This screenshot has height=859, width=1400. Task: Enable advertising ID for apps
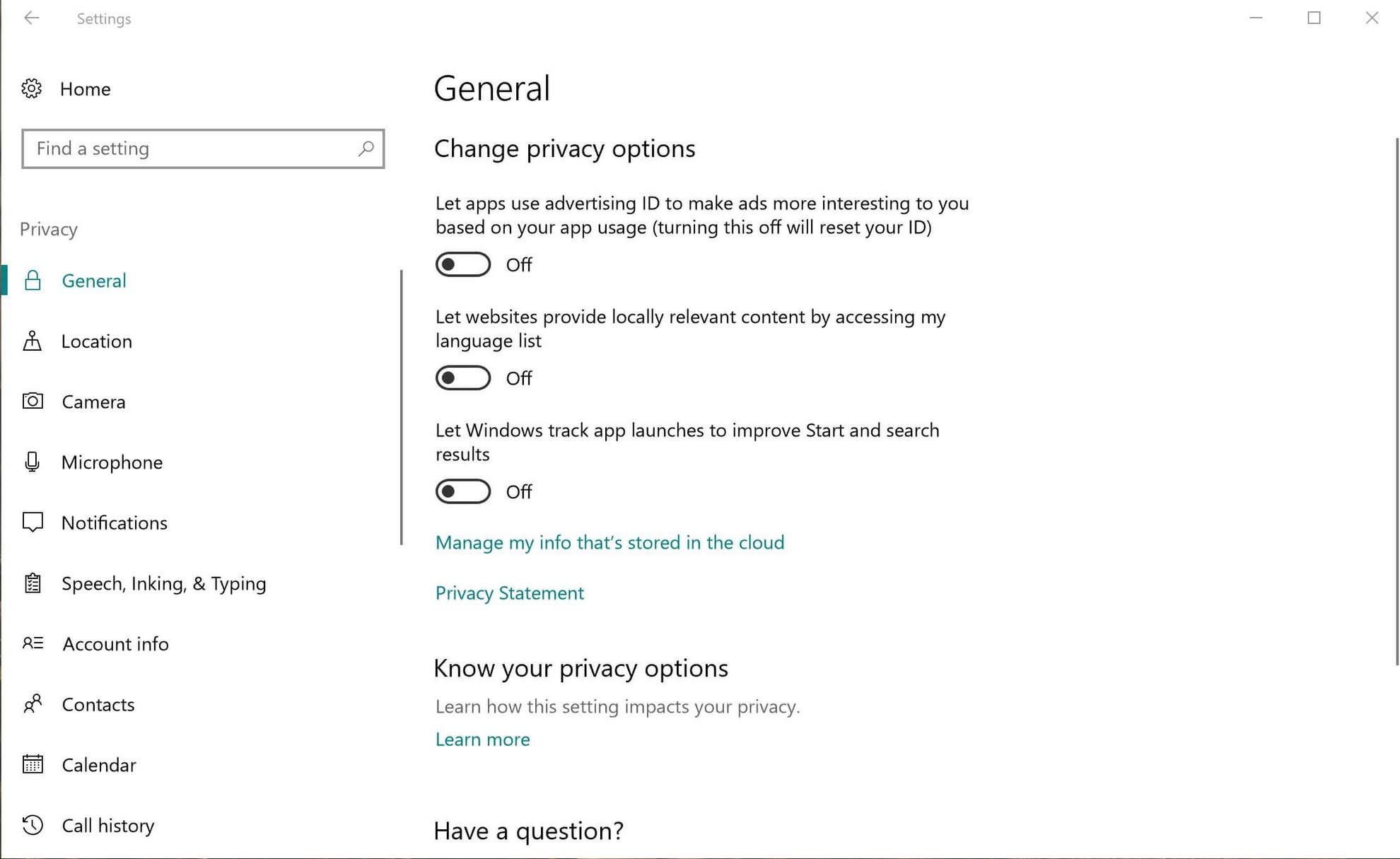pyautogui.click(x=462, y=264)
